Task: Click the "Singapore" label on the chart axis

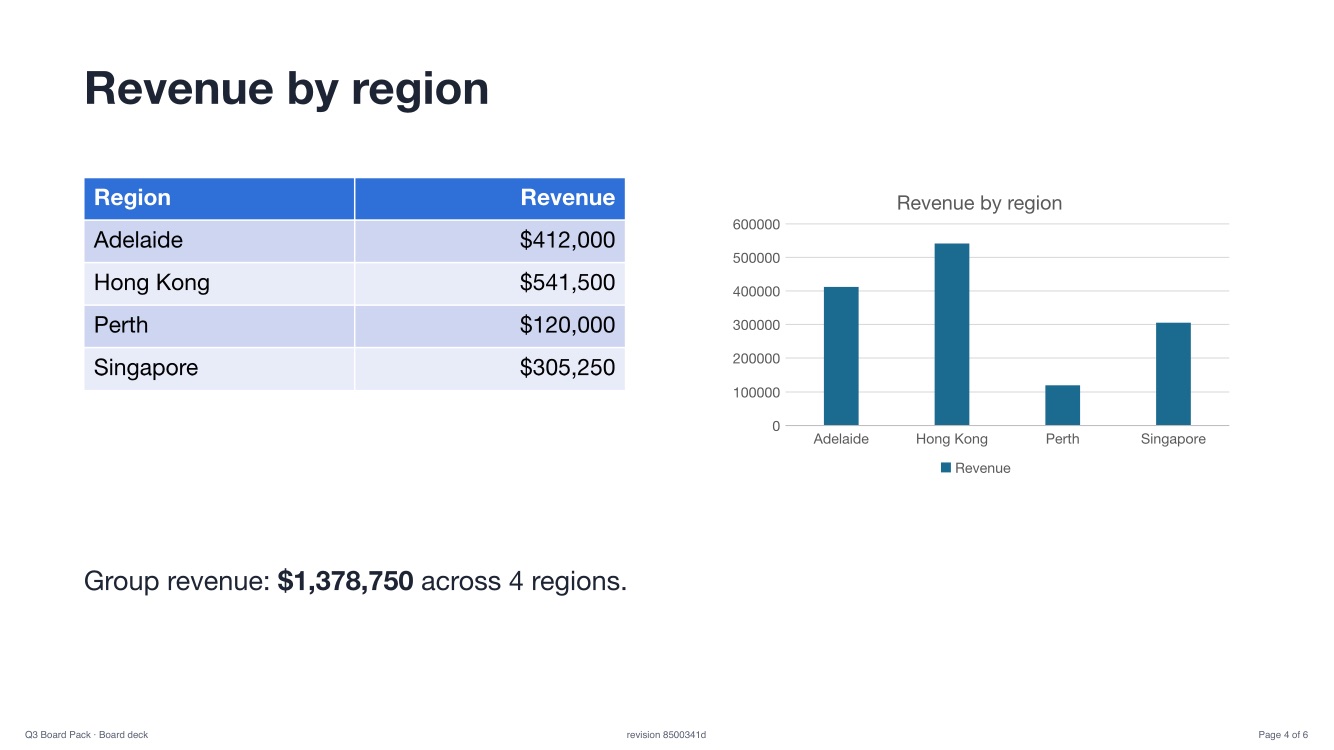Action: pyautogui.click(x=1173, y=439)
